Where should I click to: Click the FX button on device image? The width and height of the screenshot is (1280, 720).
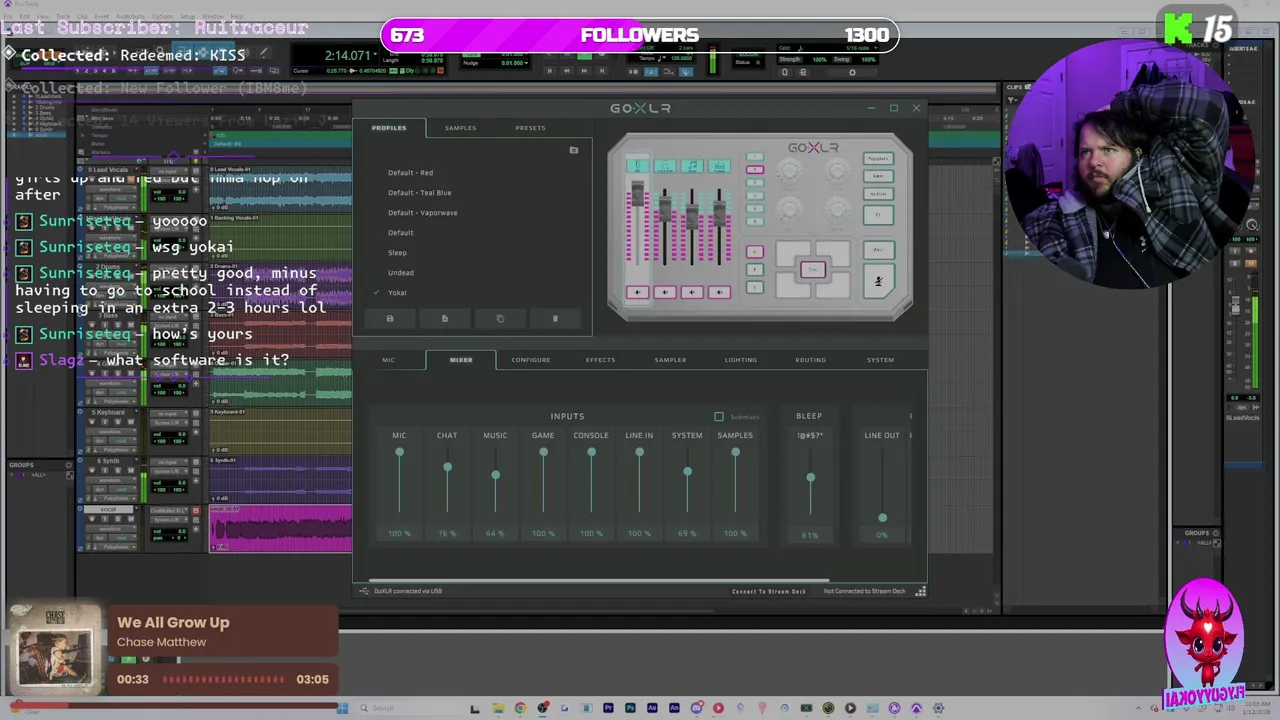coord(879,215)
